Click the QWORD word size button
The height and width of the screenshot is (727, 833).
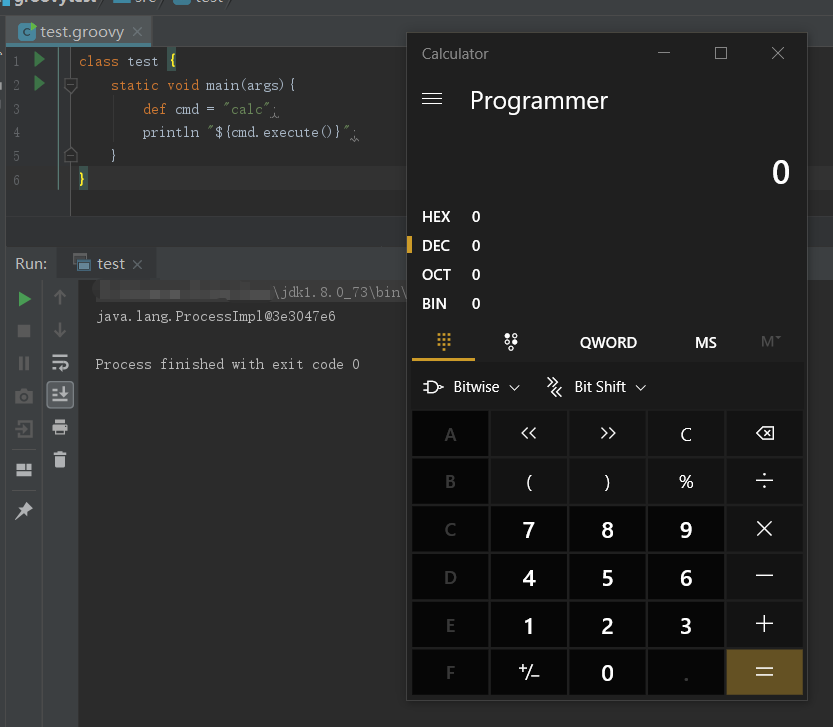point(608,342)
